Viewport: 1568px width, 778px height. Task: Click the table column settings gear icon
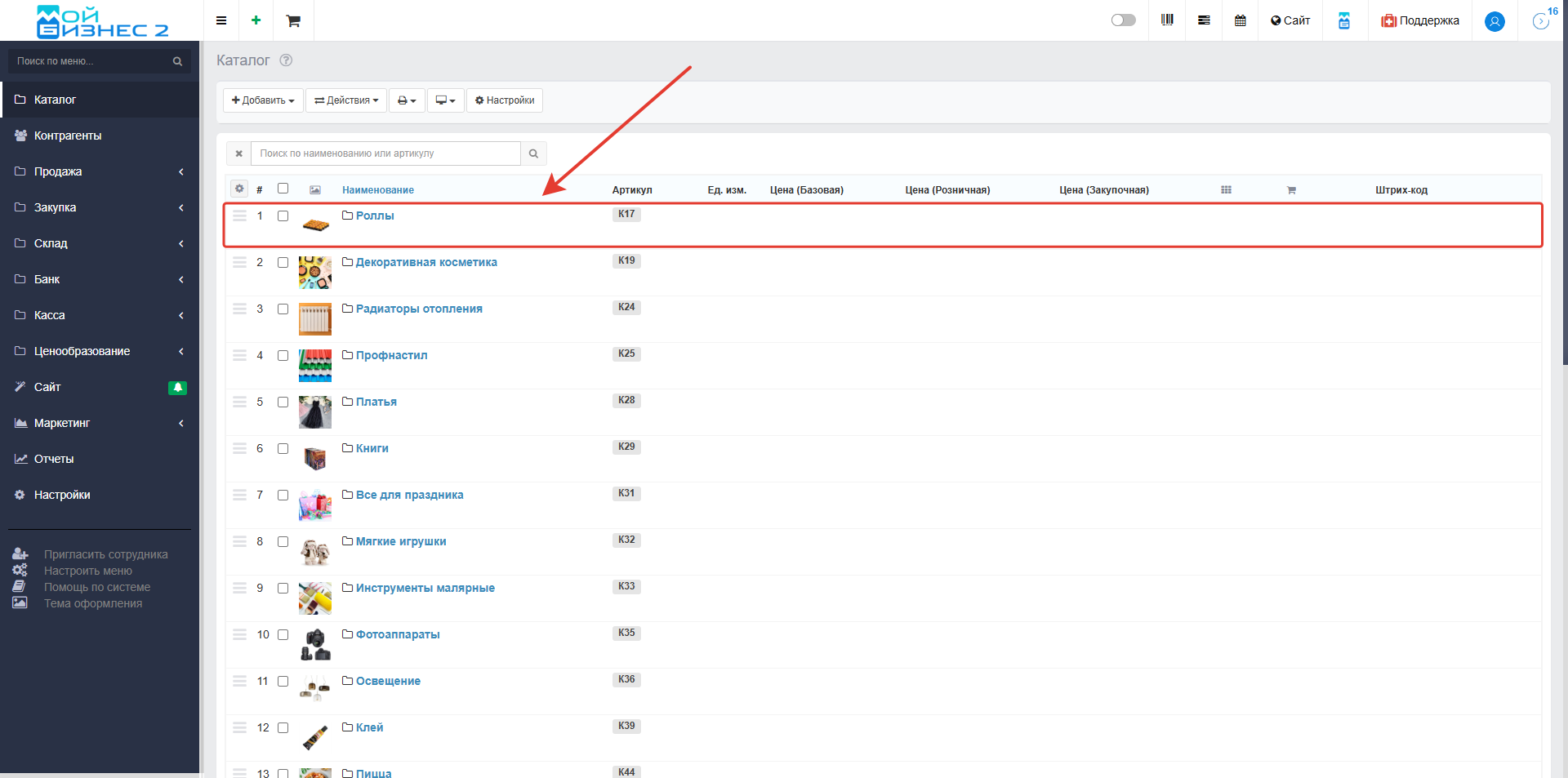click(239, 189)
